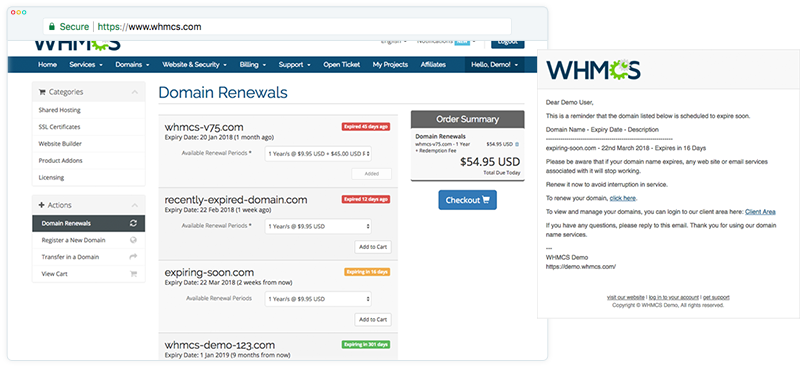Open renewal period dropdown for recently-expired-domain.com

318,226
